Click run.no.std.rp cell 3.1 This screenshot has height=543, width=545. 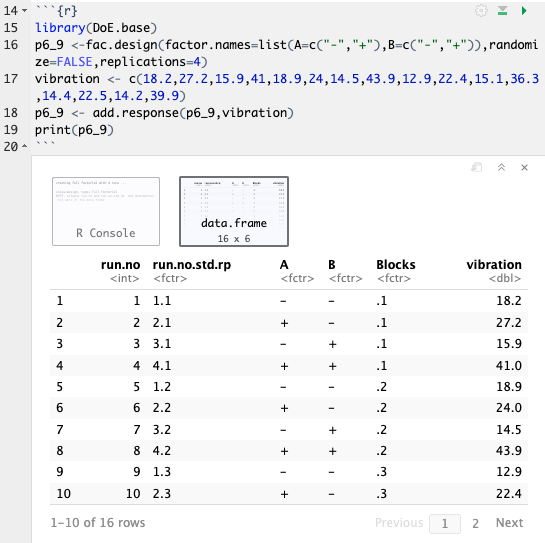[162, 344]
